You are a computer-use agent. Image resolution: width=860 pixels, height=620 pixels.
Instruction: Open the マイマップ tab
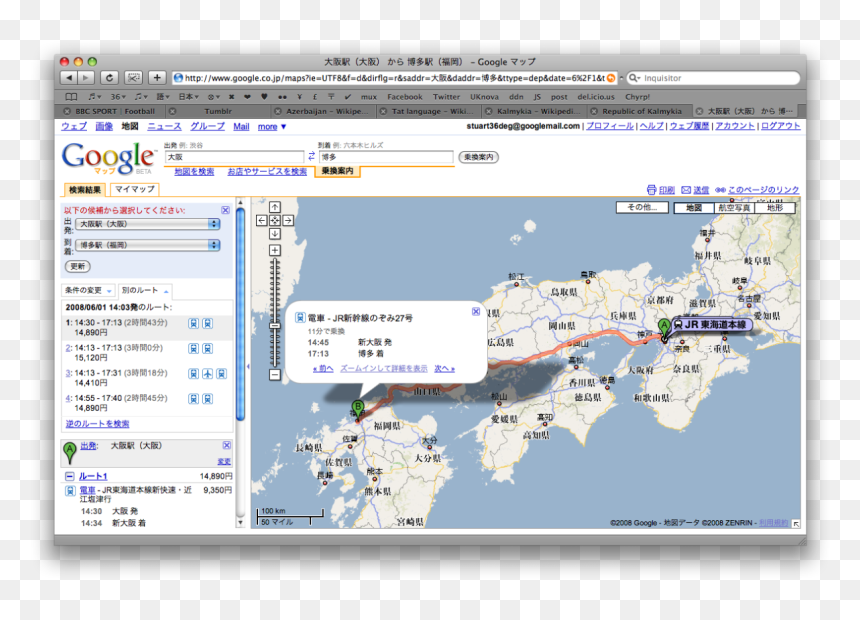click(134, 189)
